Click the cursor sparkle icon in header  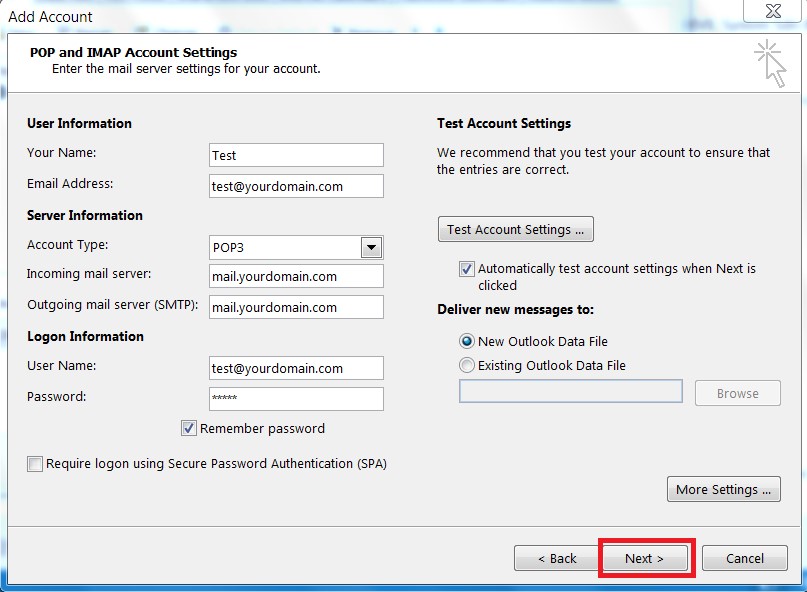point(770,63)
